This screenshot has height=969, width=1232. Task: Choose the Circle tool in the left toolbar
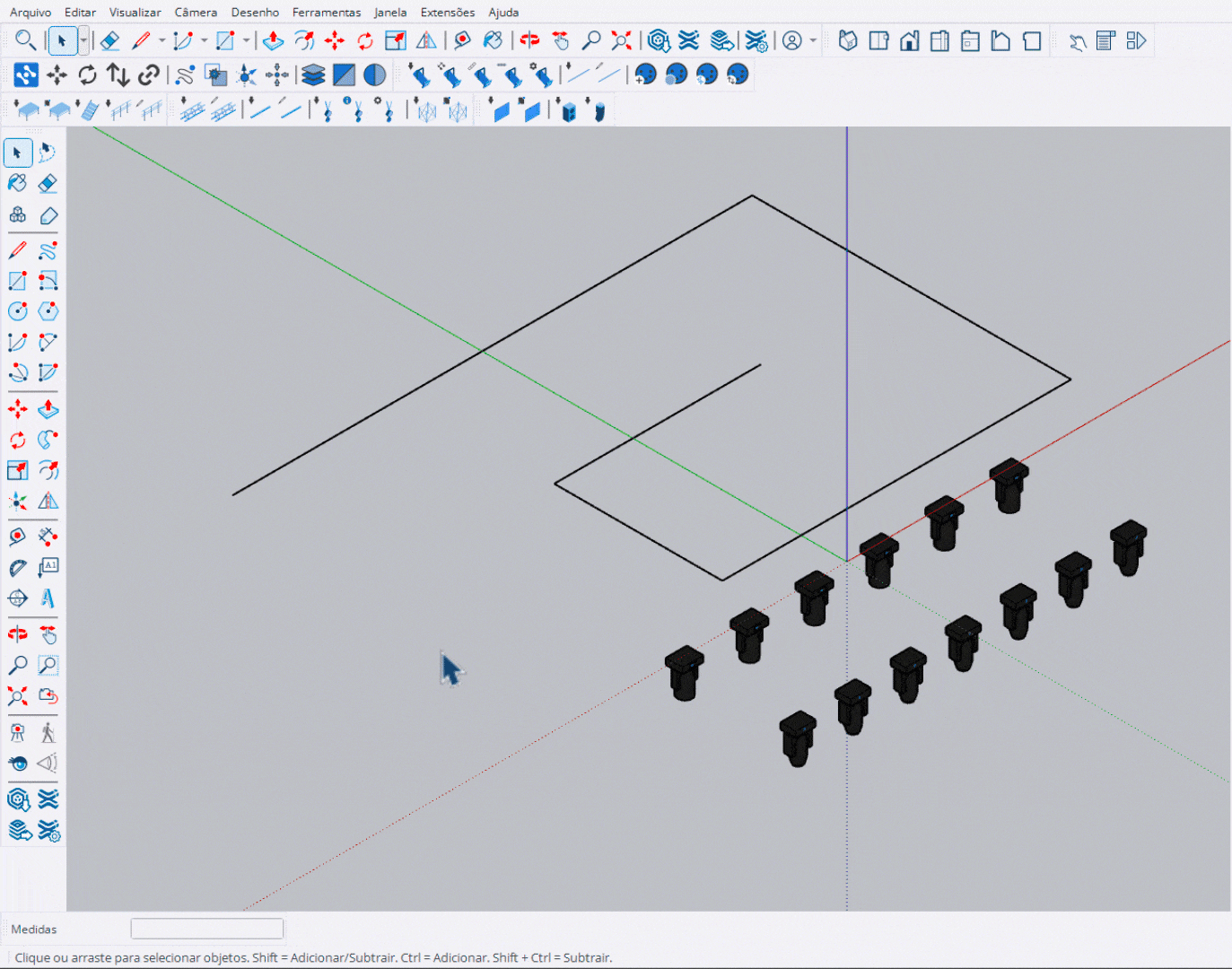click(x=17, y=311)
